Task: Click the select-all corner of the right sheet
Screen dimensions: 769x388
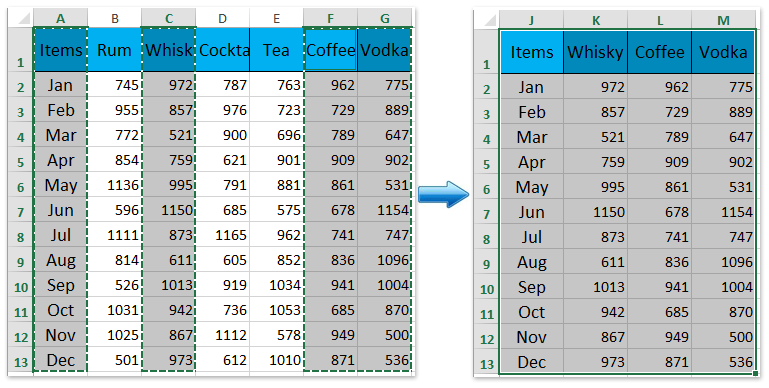Action: (x=487, y=21)
